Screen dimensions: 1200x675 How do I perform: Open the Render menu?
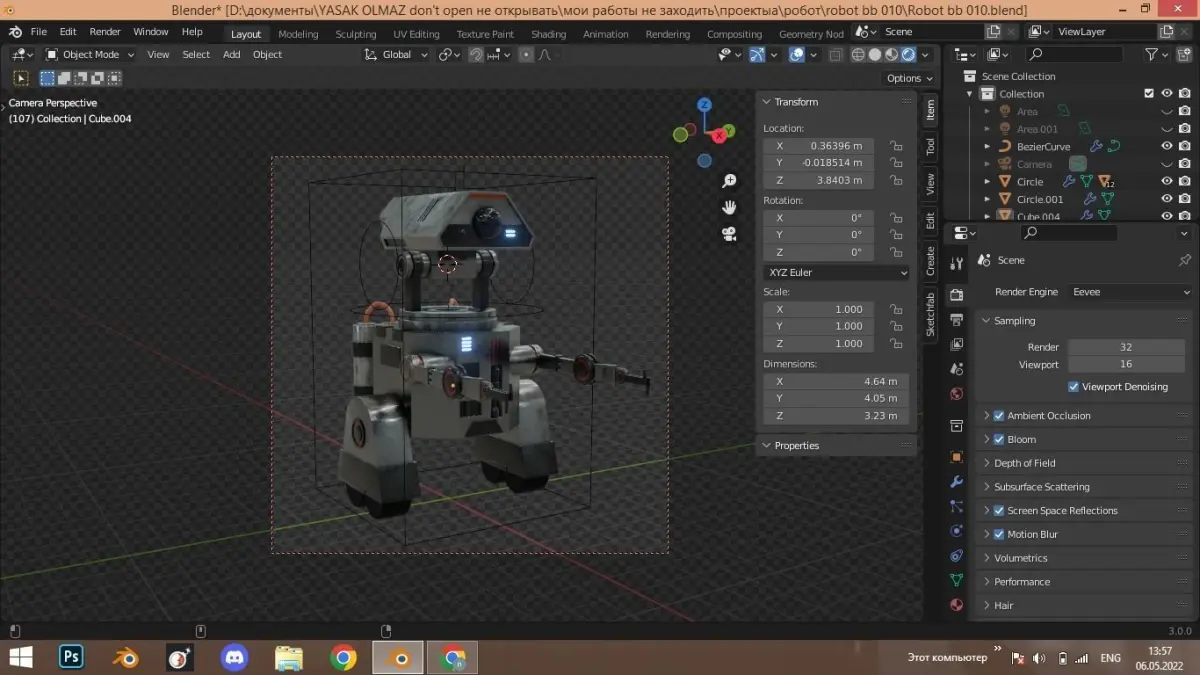click(x=105, y=32)
